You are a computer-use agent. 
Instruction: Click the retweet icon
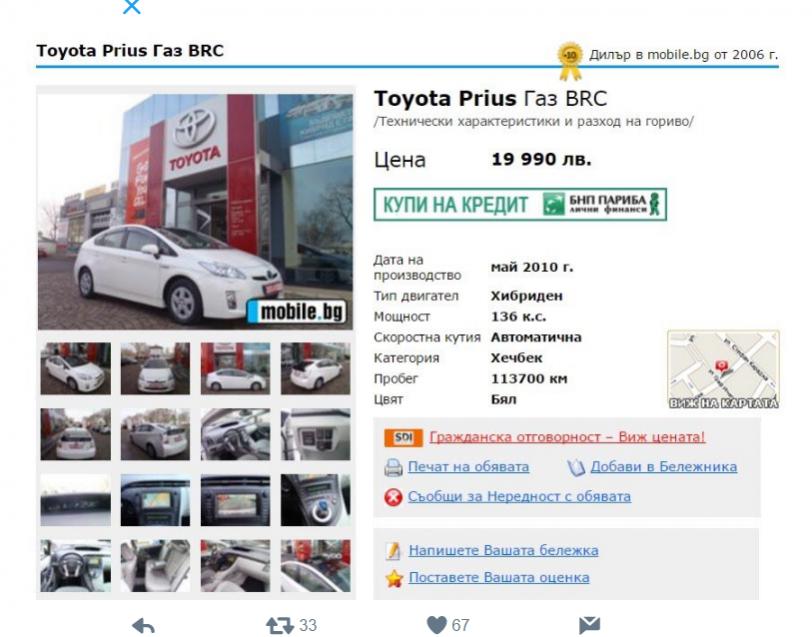[280, 626]
